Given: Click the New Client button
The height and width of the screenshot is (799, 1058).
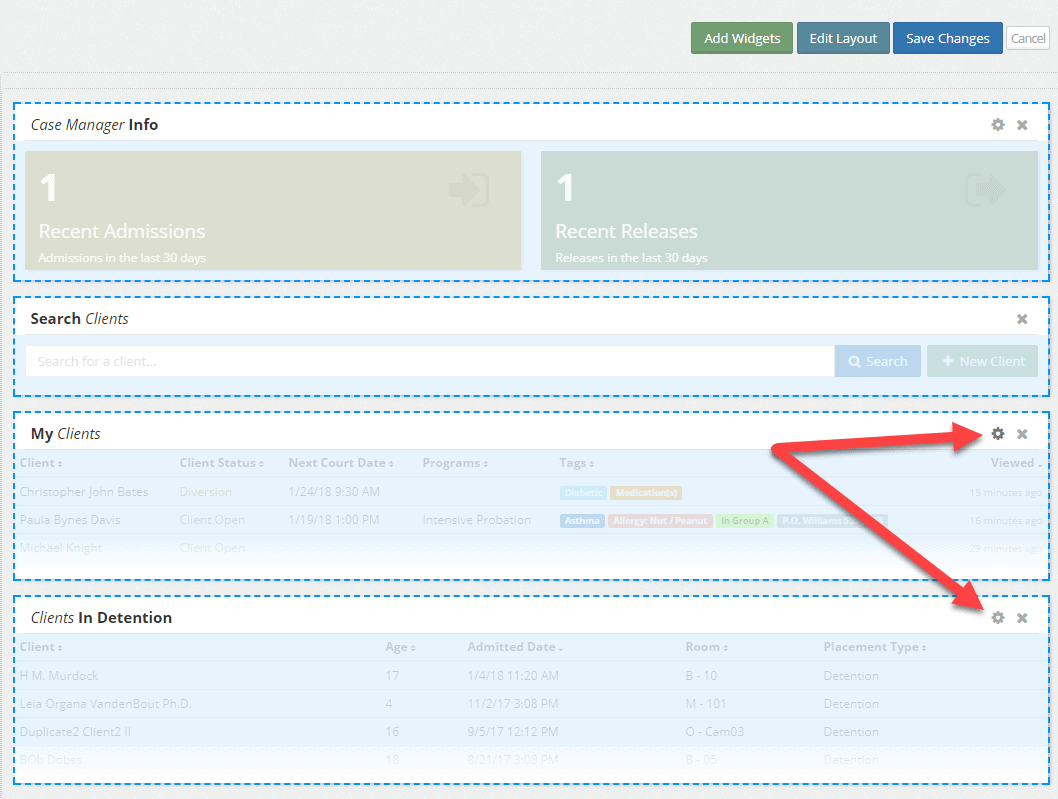Looking at the screenshot, I should pyautogui.click(x=982, y=361).
